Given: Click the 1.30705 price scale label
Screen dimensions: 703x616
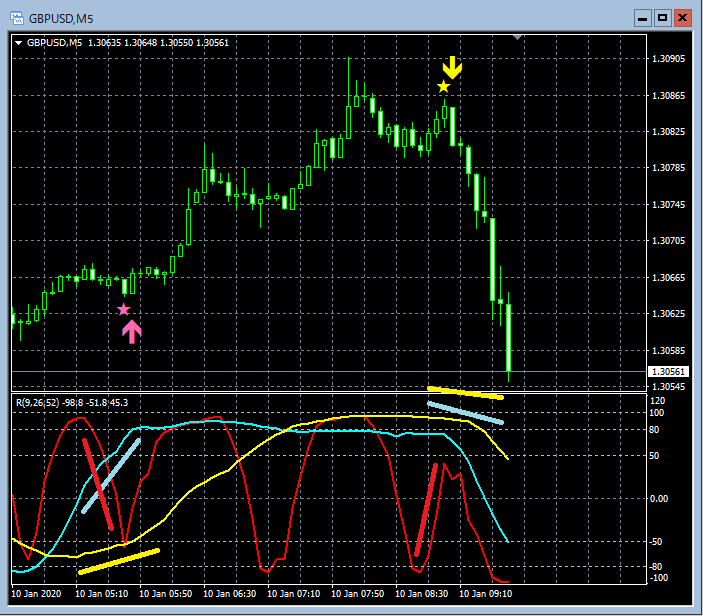Looking at the screenshot, I should coord(668,241).
